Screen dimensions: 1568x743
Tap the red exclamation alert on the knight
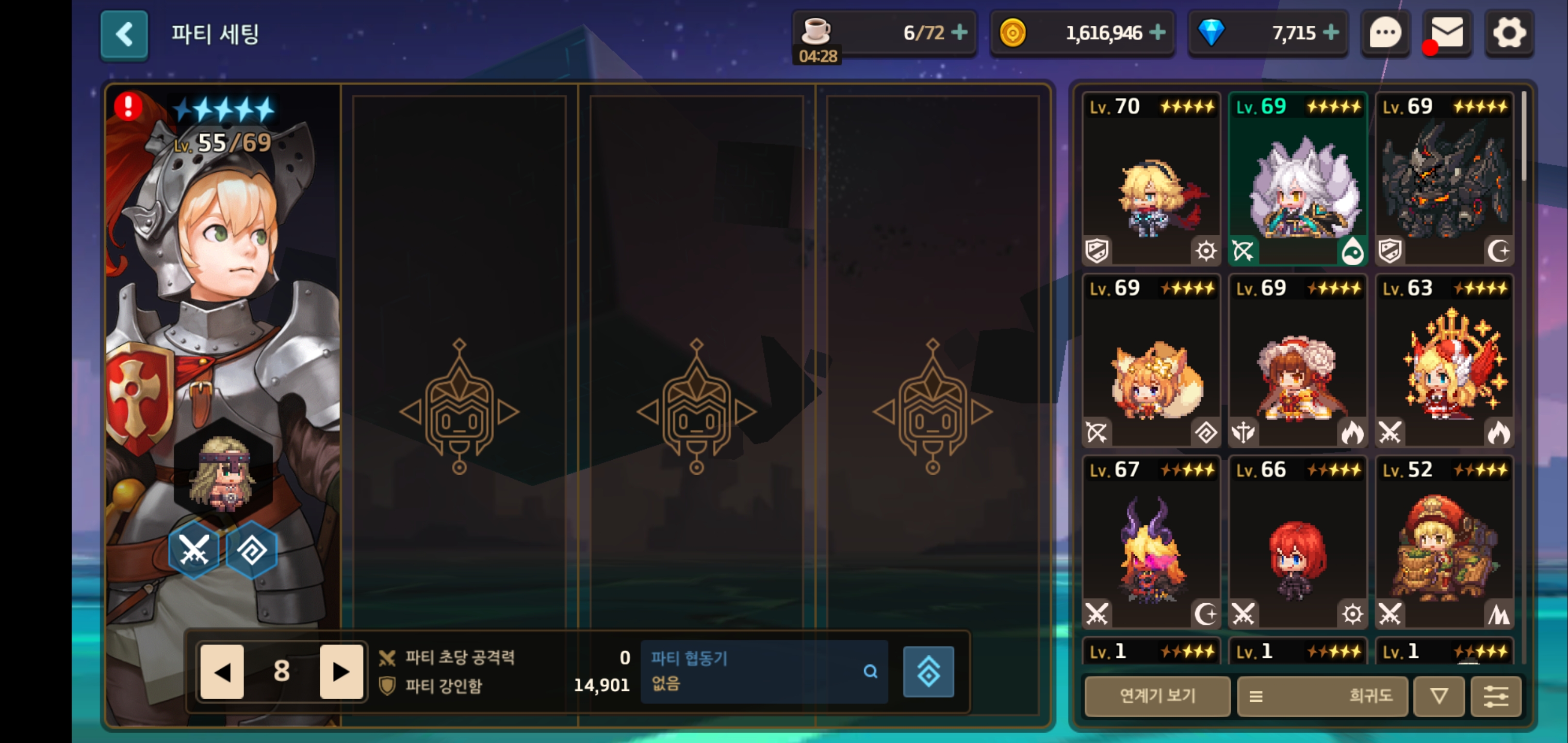(128, 107)
